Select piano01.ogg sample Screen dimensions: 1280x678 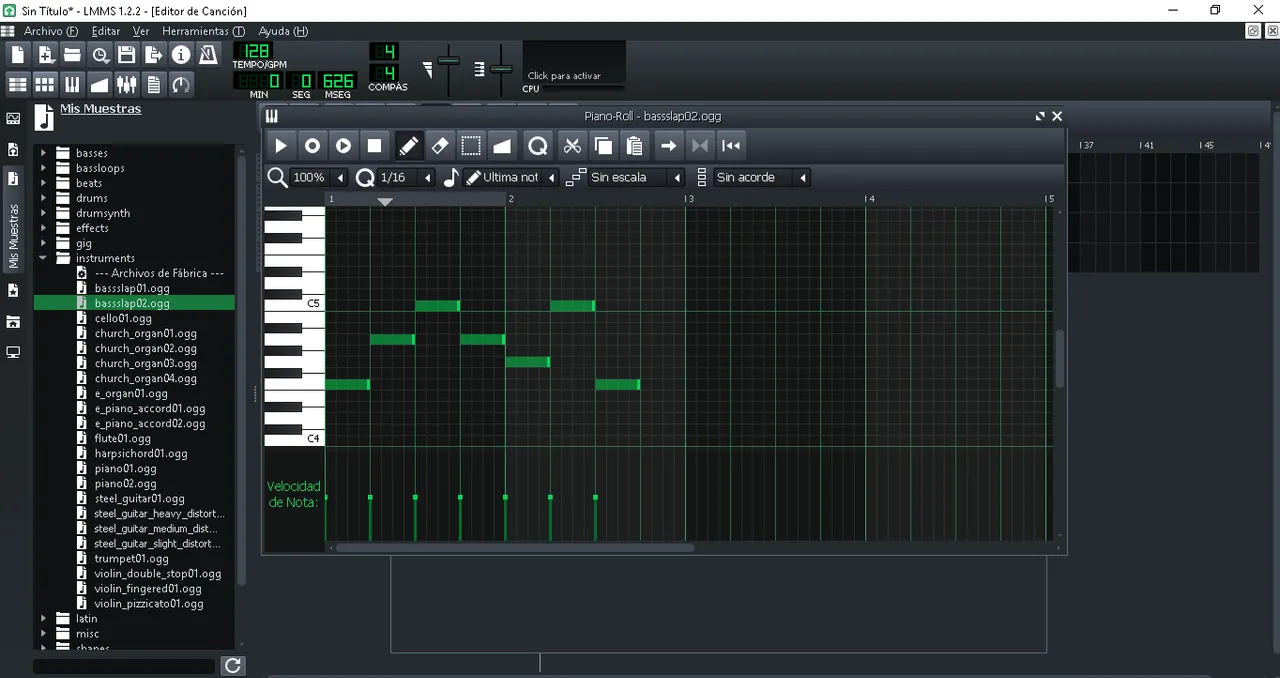pos(125,468)
